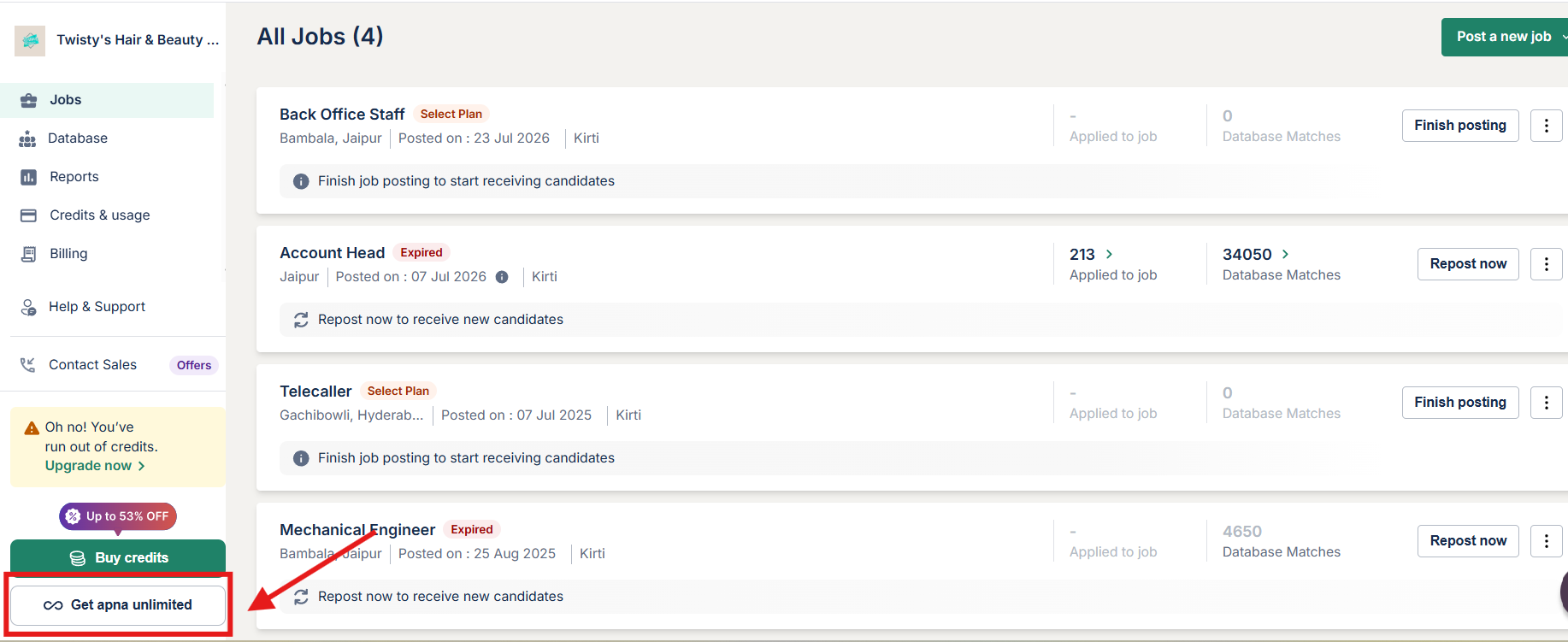Image resolution: width=1568 pixels, height=642 pixels.
Task: Click the Billing receipt icon
Action: (28, 254)
